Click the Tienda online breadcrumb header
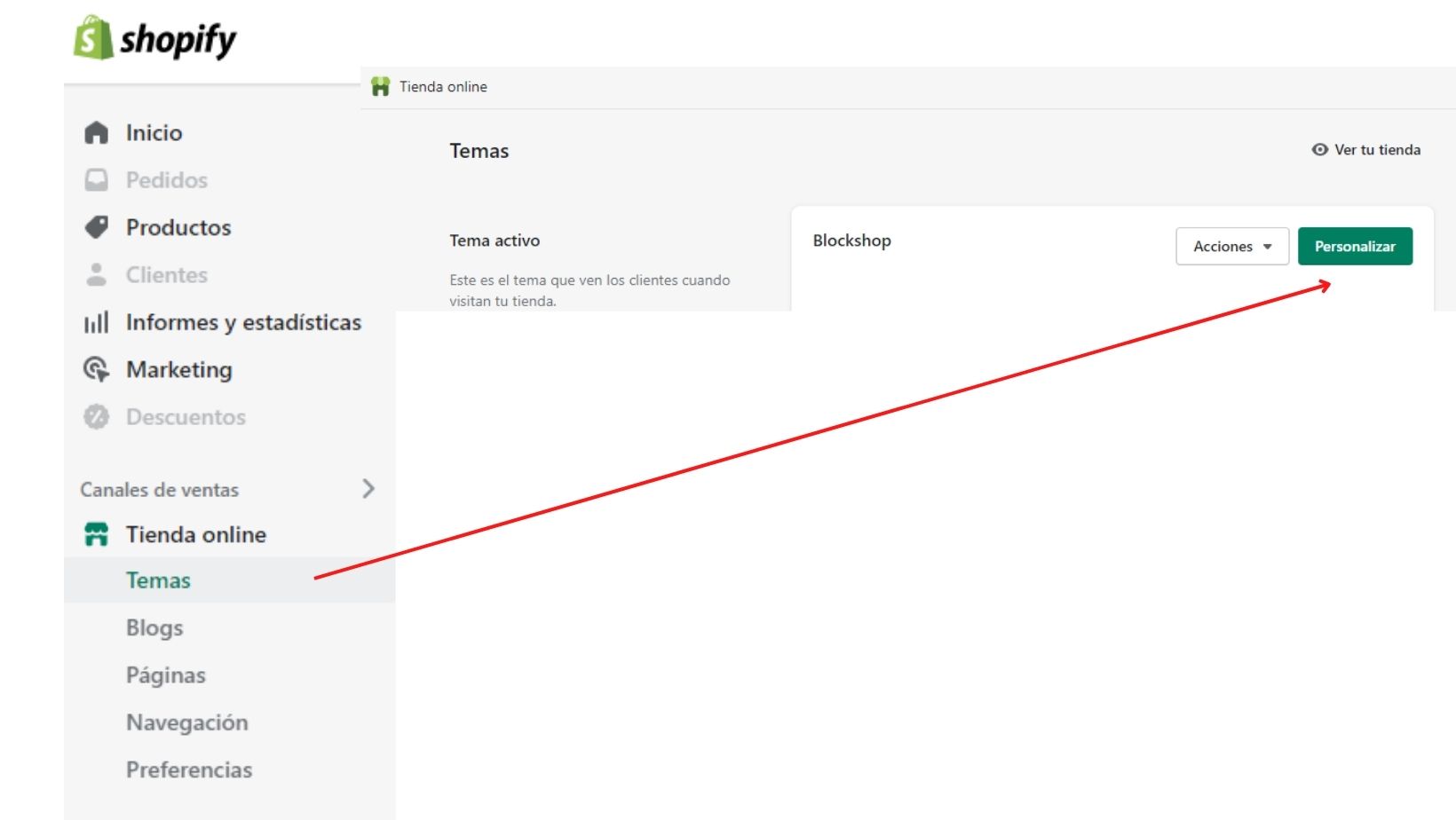This screenshot has width=1456, height=820. click(442, 87)
